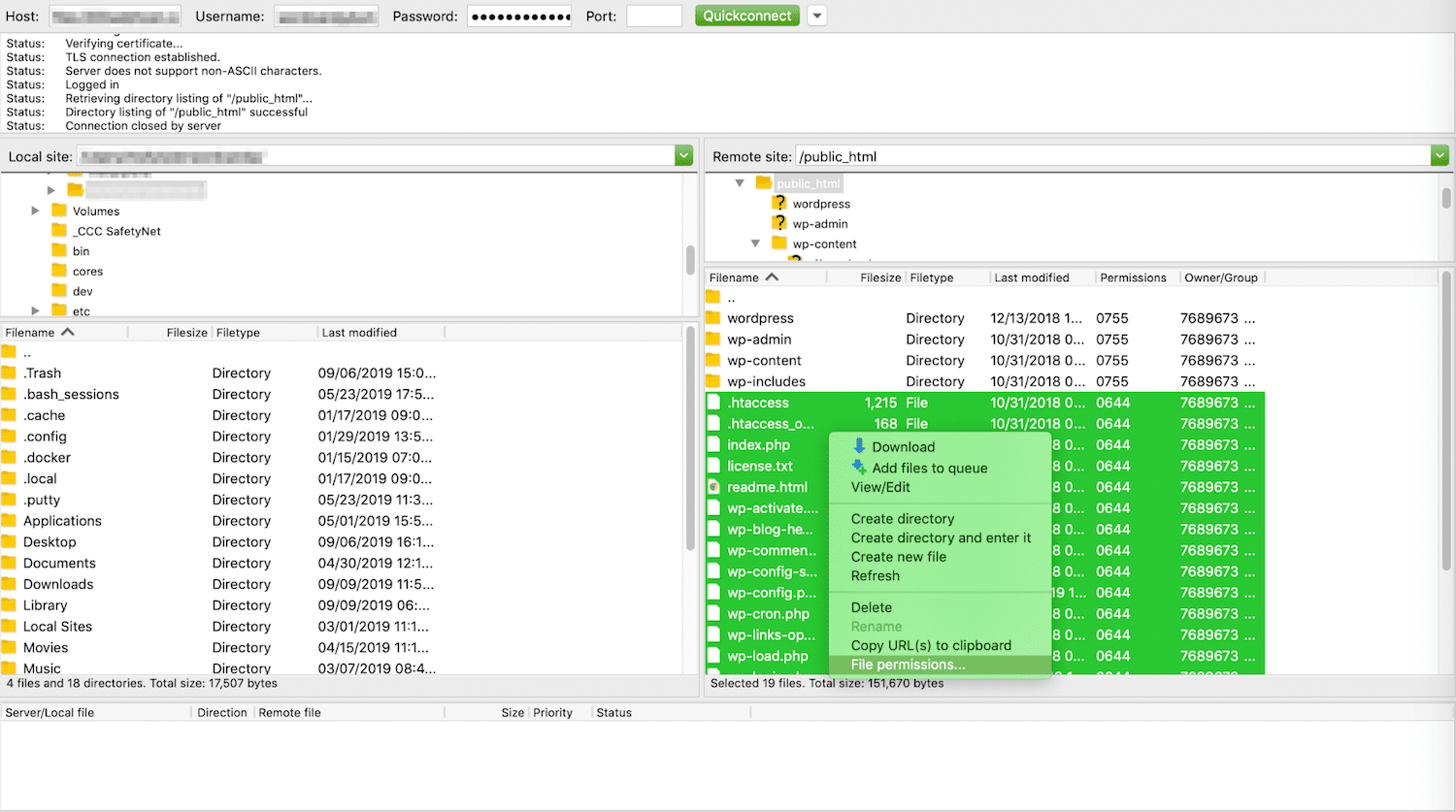Open the Quickconnect dropdown arrow
Screen dimensions: 1456x812
pos(816,16)
